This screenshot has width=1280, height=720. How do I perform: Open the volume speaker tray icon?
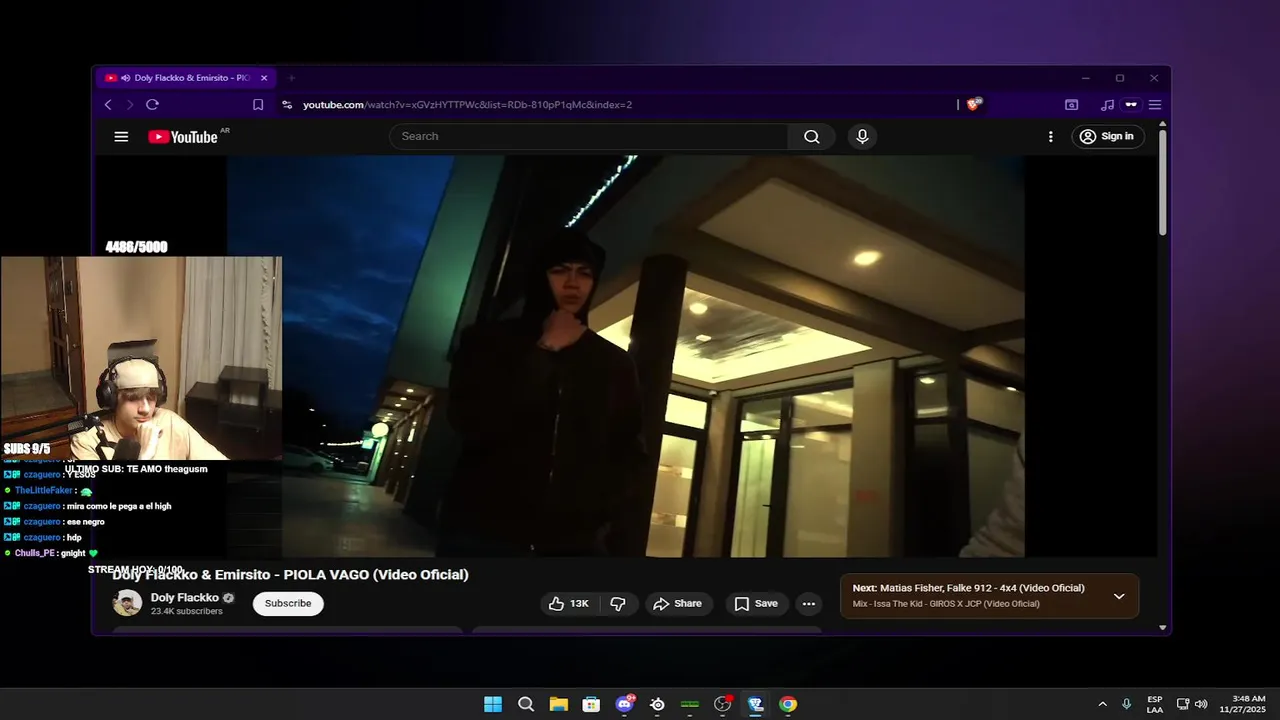pos(1201,704)
